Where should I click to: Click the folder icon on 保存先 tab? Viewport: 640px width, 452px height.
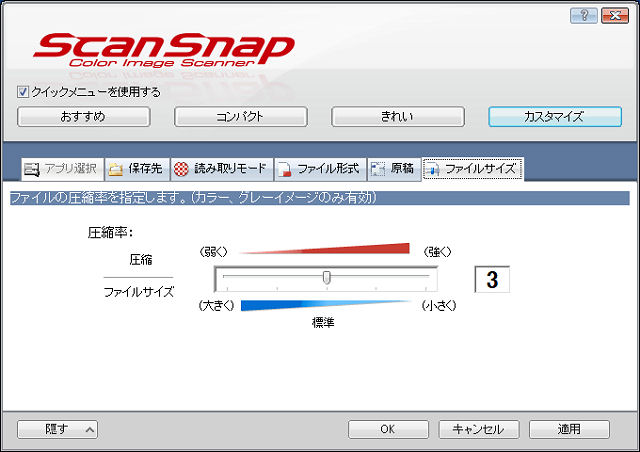click(116, 169)
